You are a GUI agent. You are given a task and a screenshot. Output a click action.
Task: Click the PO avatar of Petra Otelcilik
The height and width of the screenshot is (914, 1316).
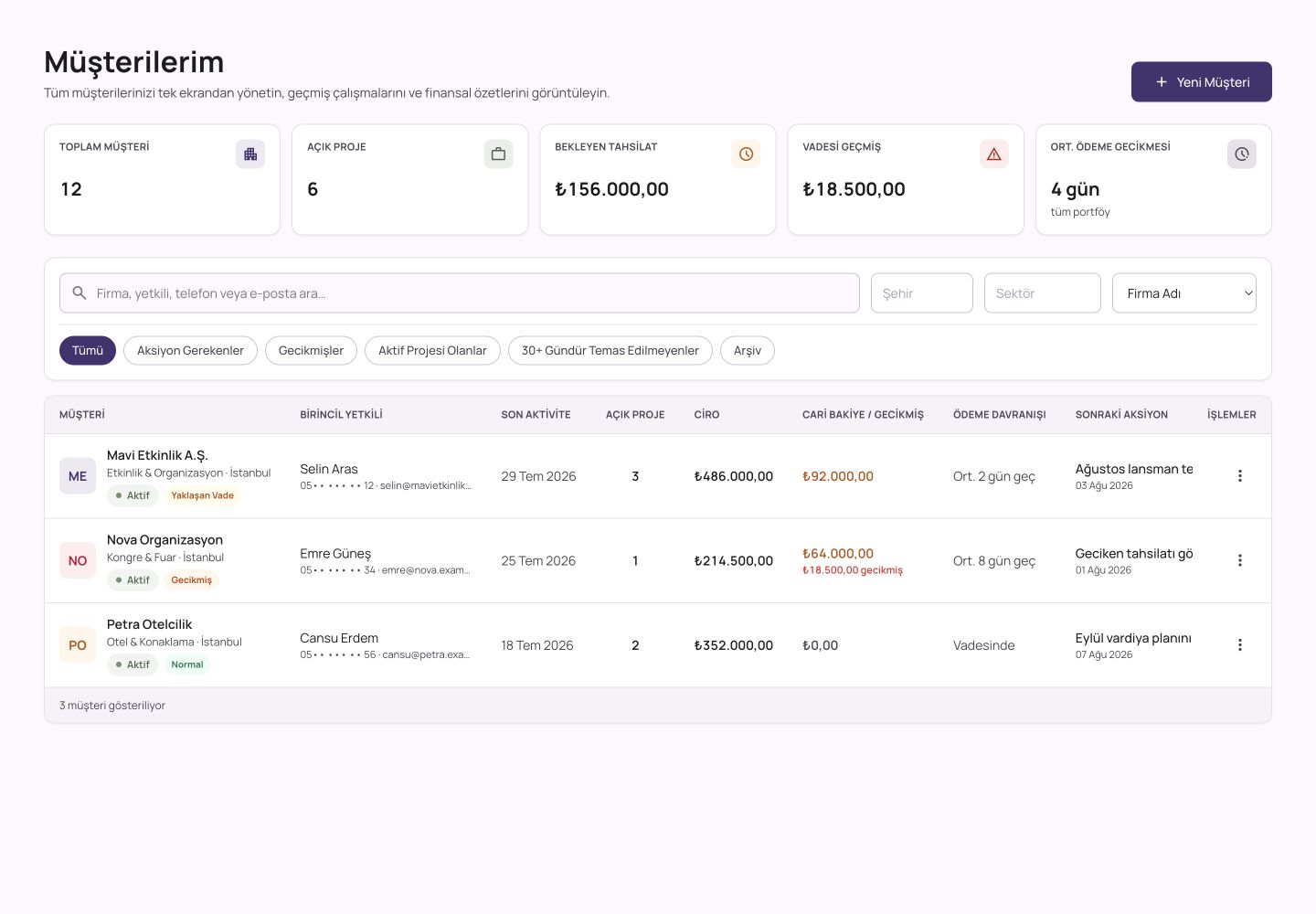[x=78, y=645]
